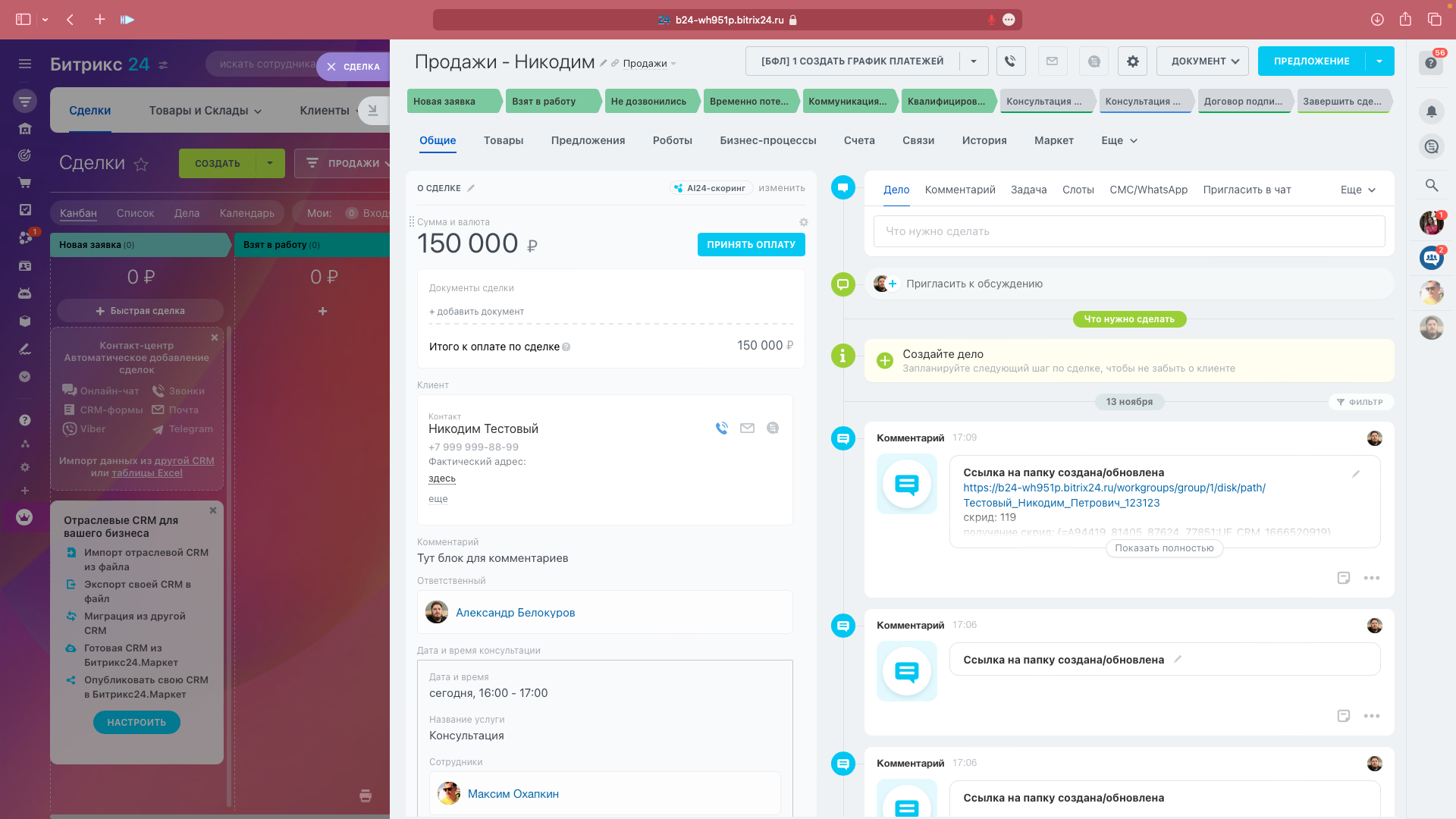Open notifications bell in right sidebar

pos(1431,111)
